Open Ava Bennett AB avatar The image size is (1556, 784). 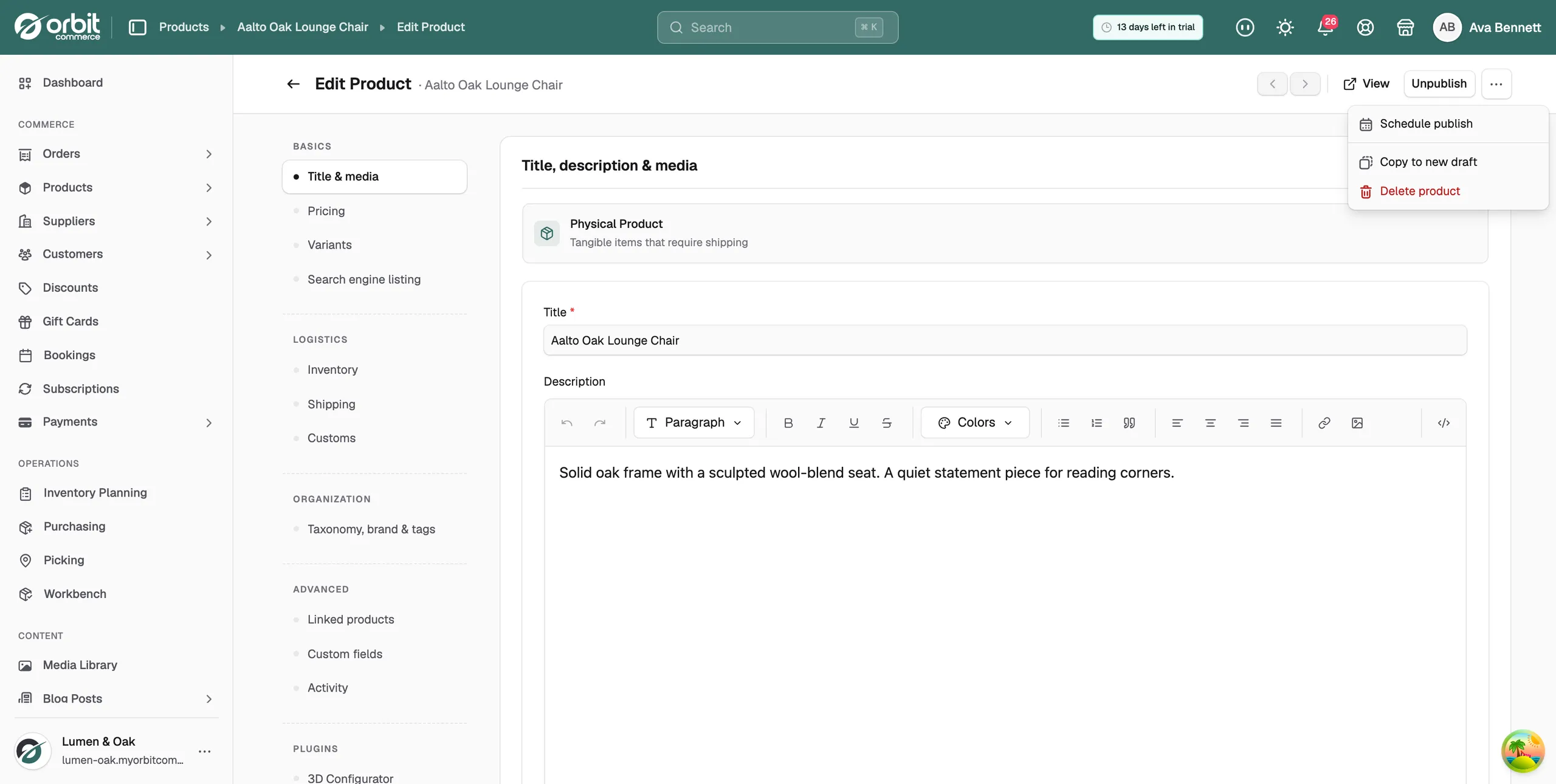pyautogui.click(x=1447, y=27)
